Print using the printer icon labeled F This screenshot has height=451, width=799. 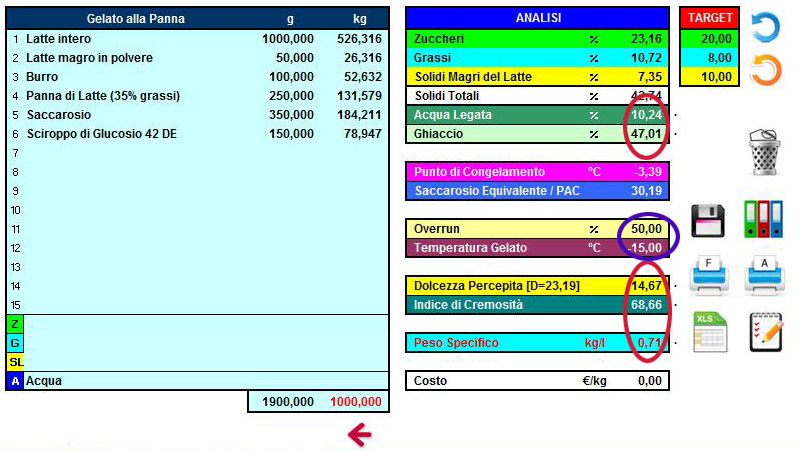[708, 273]
